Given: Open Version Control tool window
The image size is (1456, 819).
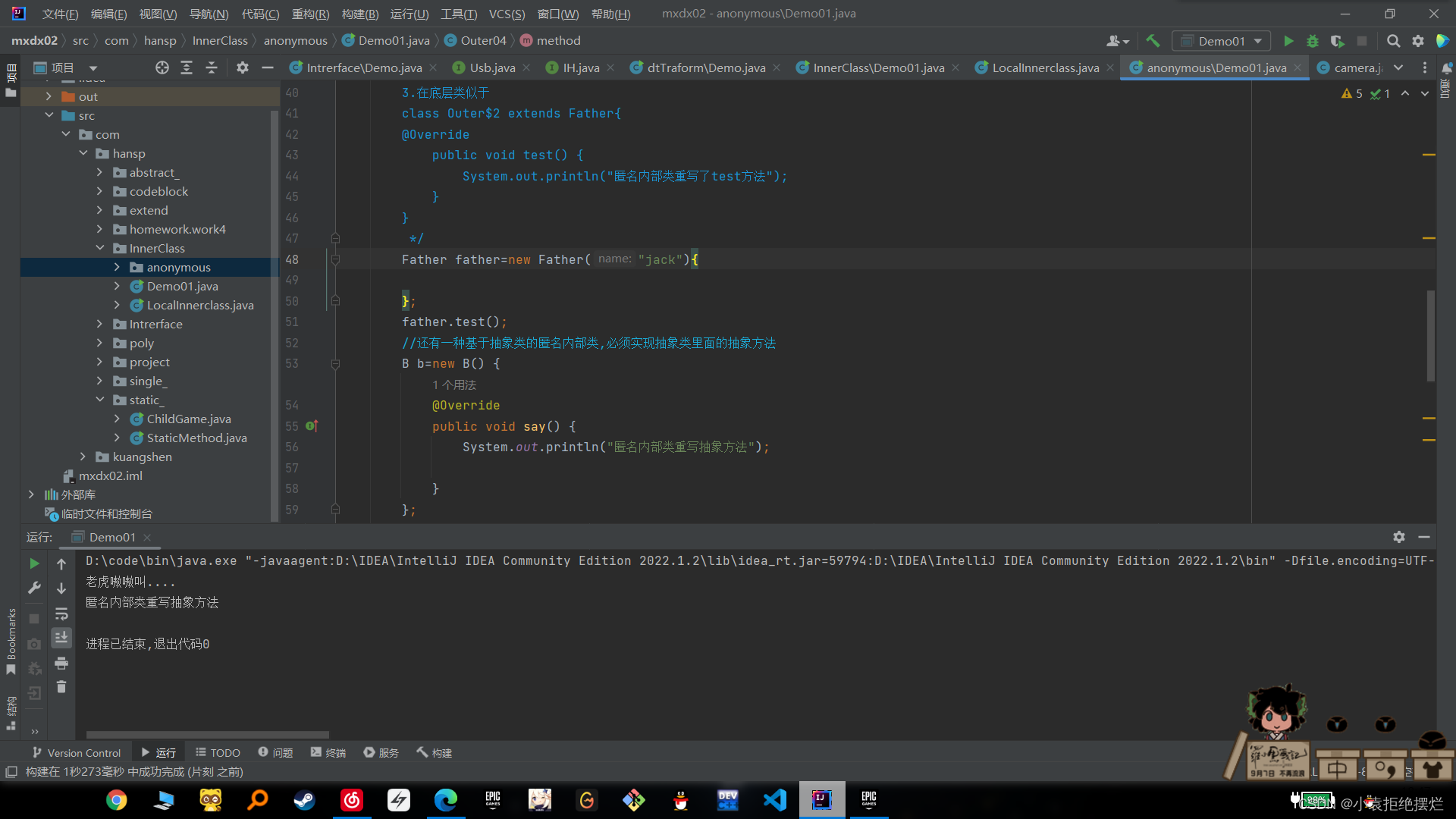Looking at the screenshot, I should coord(77,753).
